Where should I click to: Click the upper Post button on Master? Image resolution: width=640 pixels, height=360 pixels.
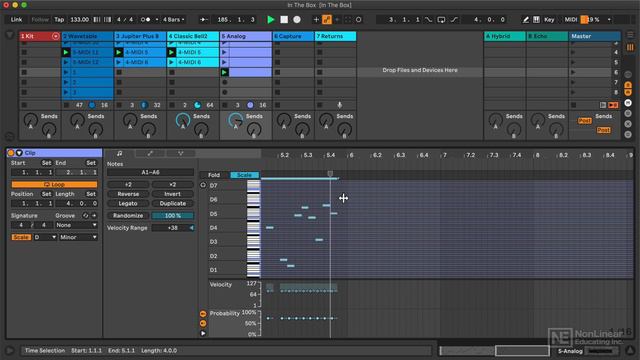(584, 121)
